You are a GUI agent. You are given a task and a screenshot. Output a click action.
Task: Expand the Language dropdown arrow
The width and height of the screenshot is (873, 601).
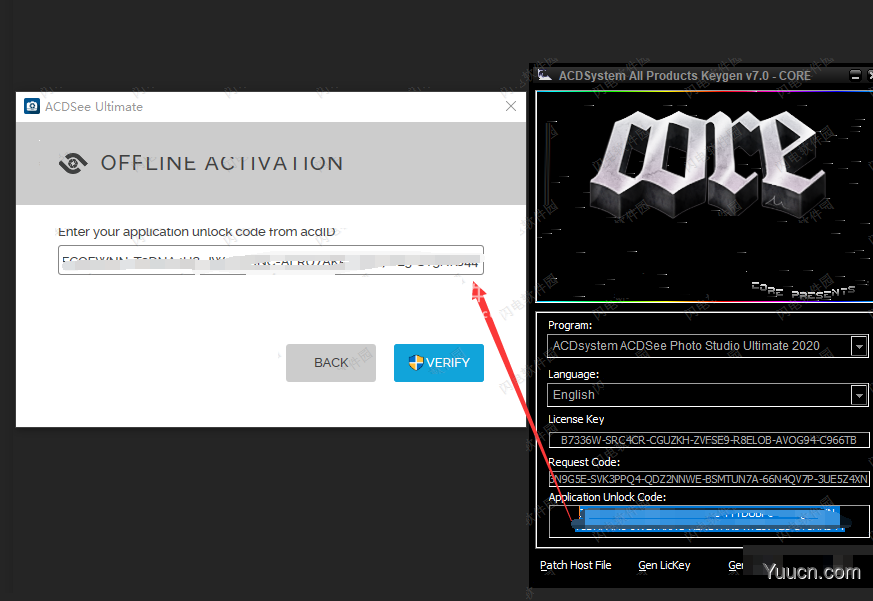pyautogui.click(x=859, y=395)
